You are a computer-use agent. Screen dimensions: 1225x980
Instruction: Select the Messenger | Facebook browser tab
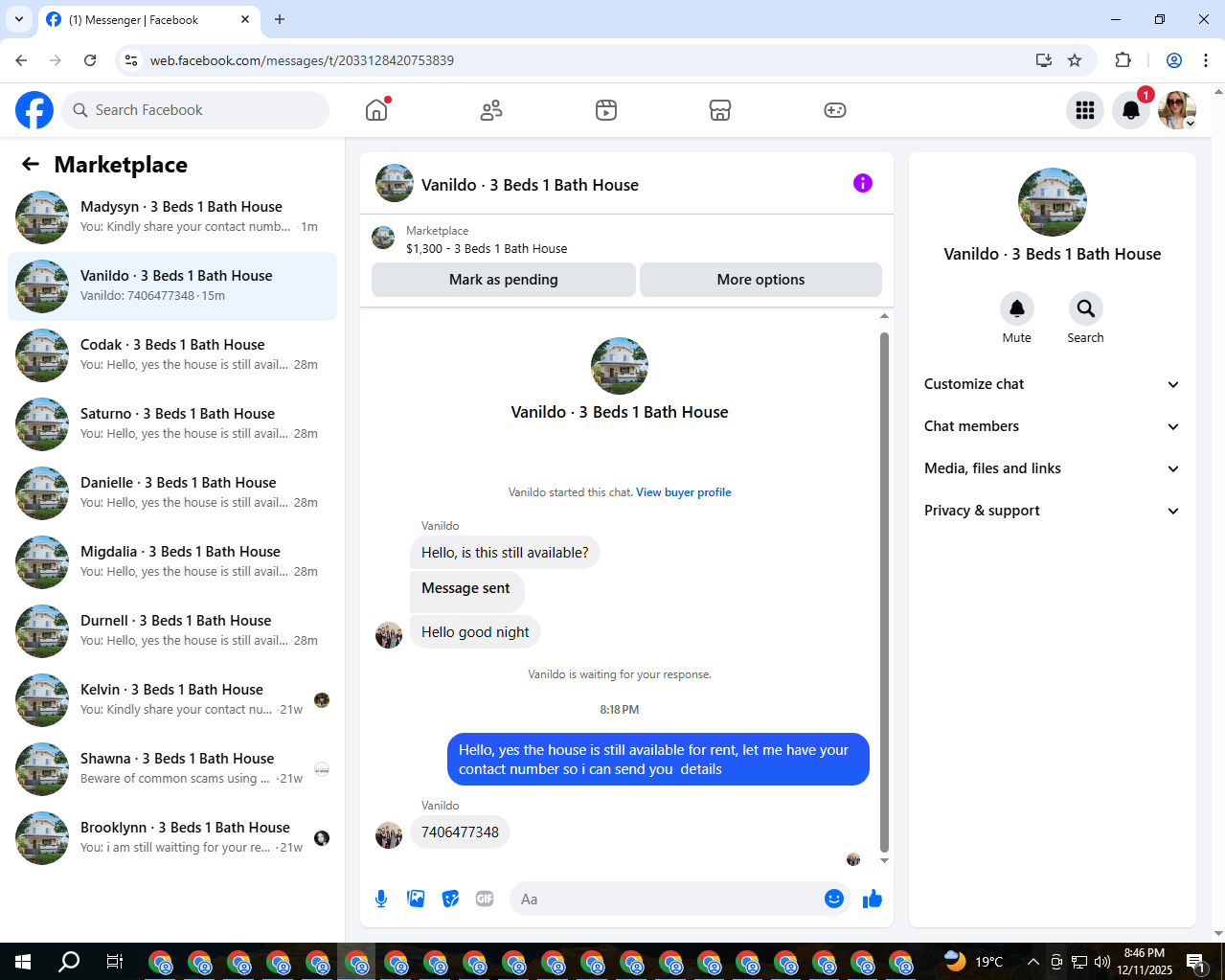click(x=148, y=19)
